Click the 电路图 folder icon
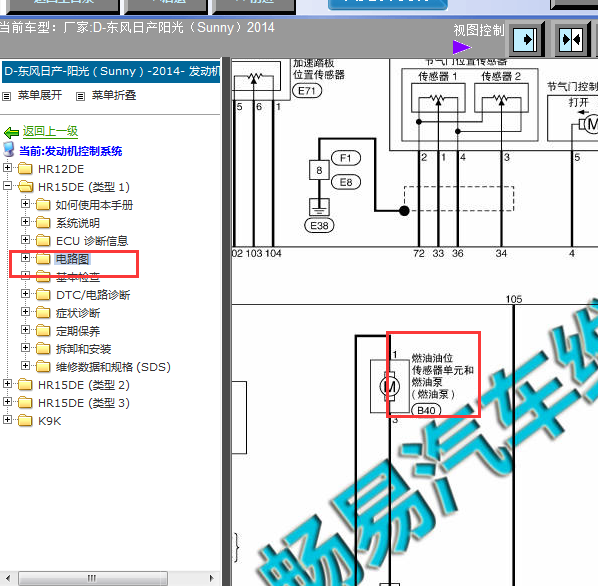This screenshot has width=598, height=586. click(x=43, y=258)
